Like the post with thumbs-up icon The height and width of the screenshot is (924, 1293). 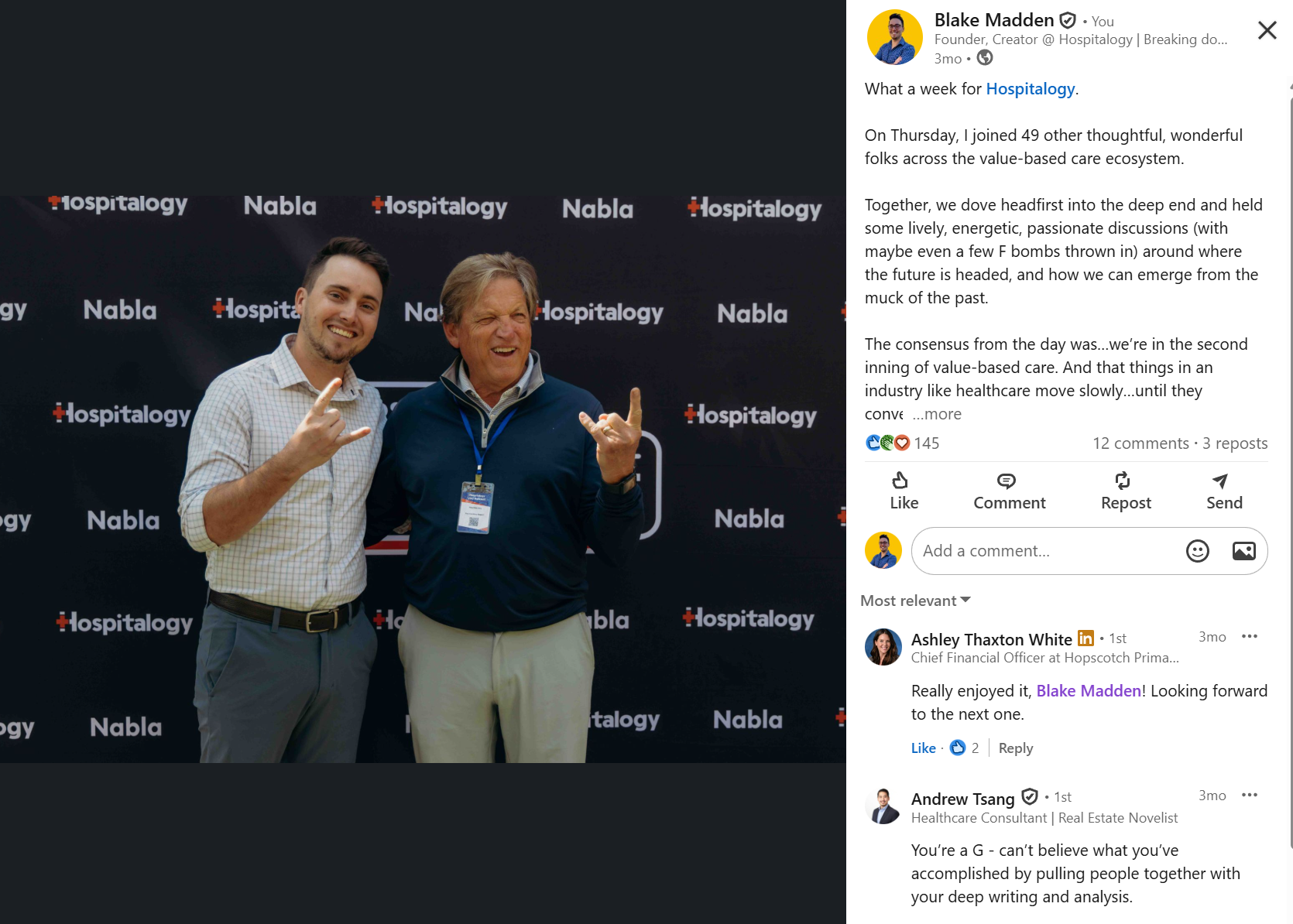coord(904,491)
